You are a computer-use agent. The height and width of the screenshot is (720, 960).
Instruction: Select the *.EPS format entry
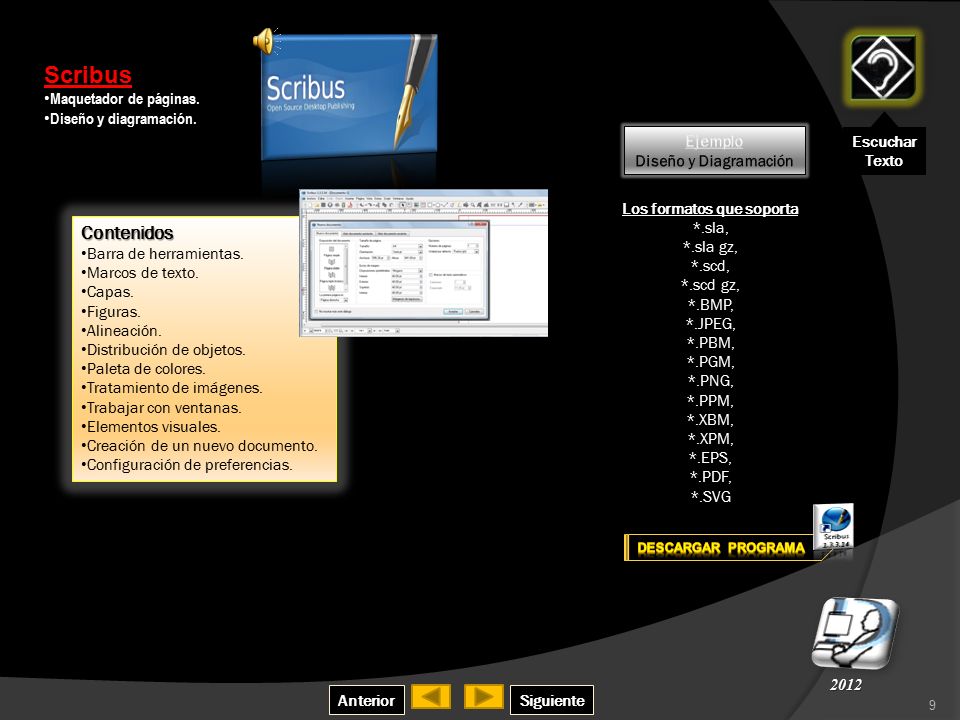(x=710, y=457)
